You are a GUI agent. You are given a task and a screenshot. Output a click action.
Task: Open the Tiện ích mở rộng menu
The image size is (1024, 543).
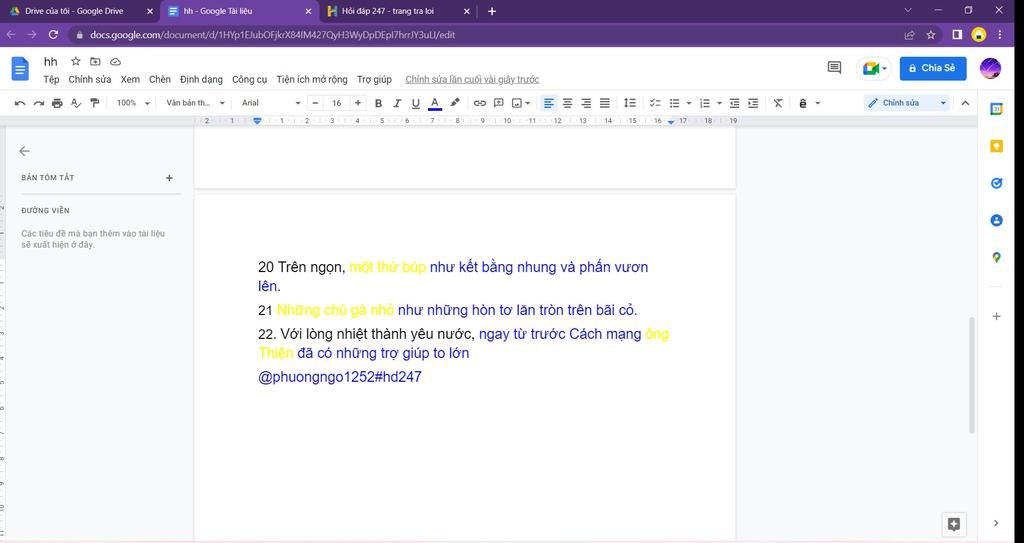(312, 79)
